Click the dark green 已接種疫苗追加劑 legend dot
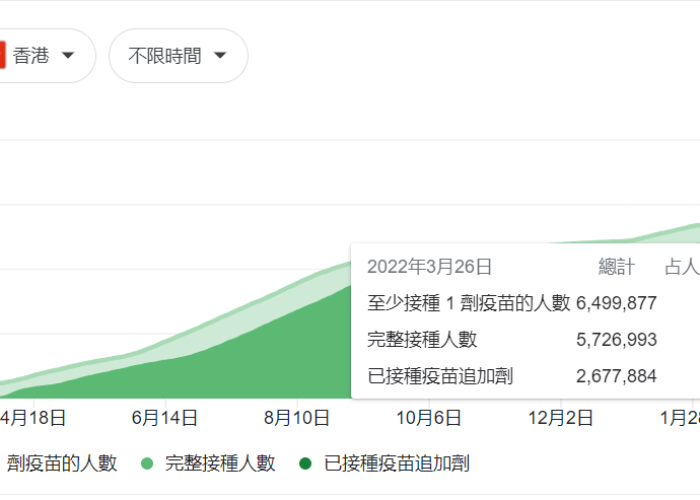The image size is (700, 500). (305, 464)
